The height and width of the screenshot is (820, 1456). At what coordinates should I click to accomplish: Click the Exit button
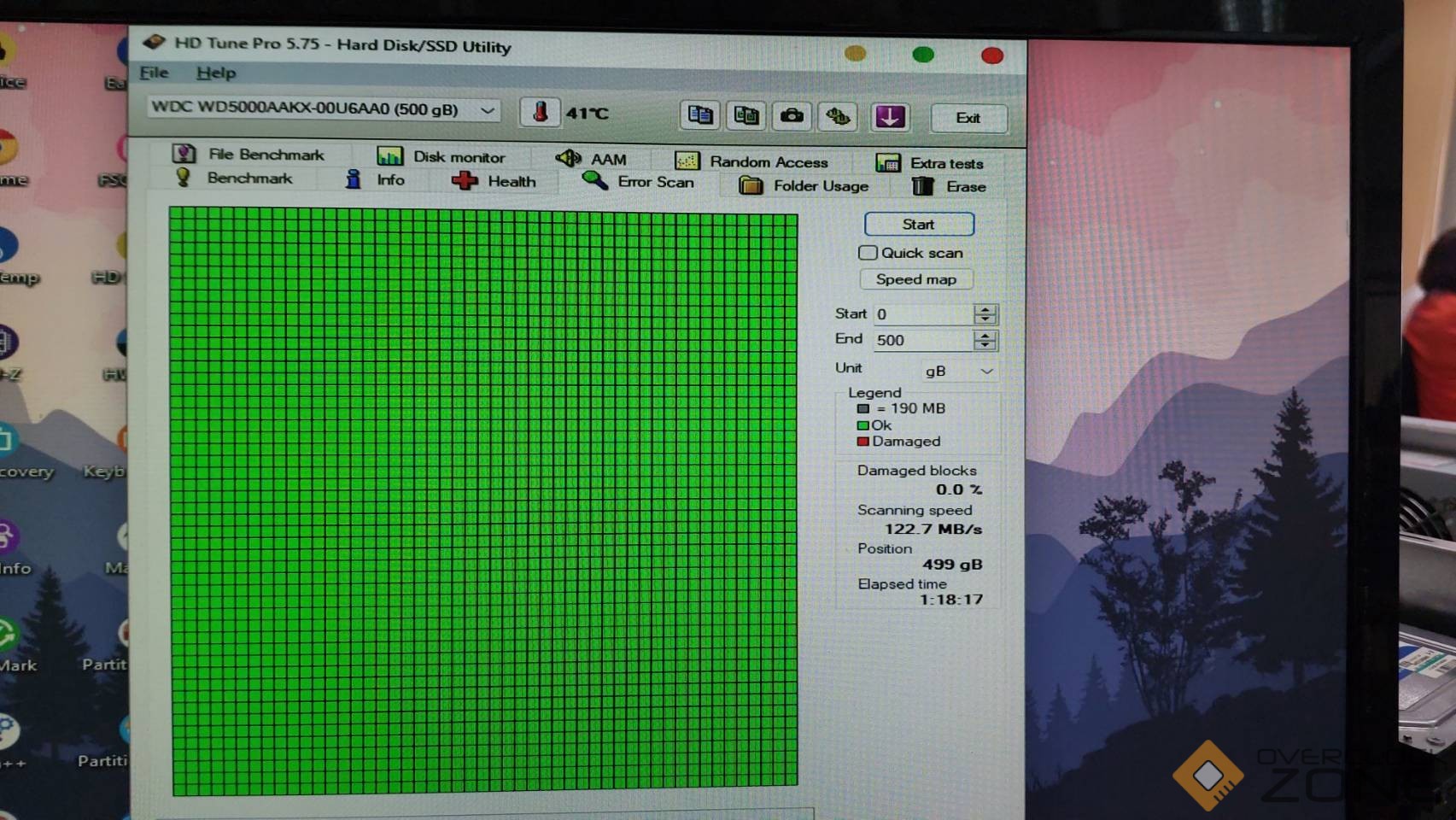point(968,118)
